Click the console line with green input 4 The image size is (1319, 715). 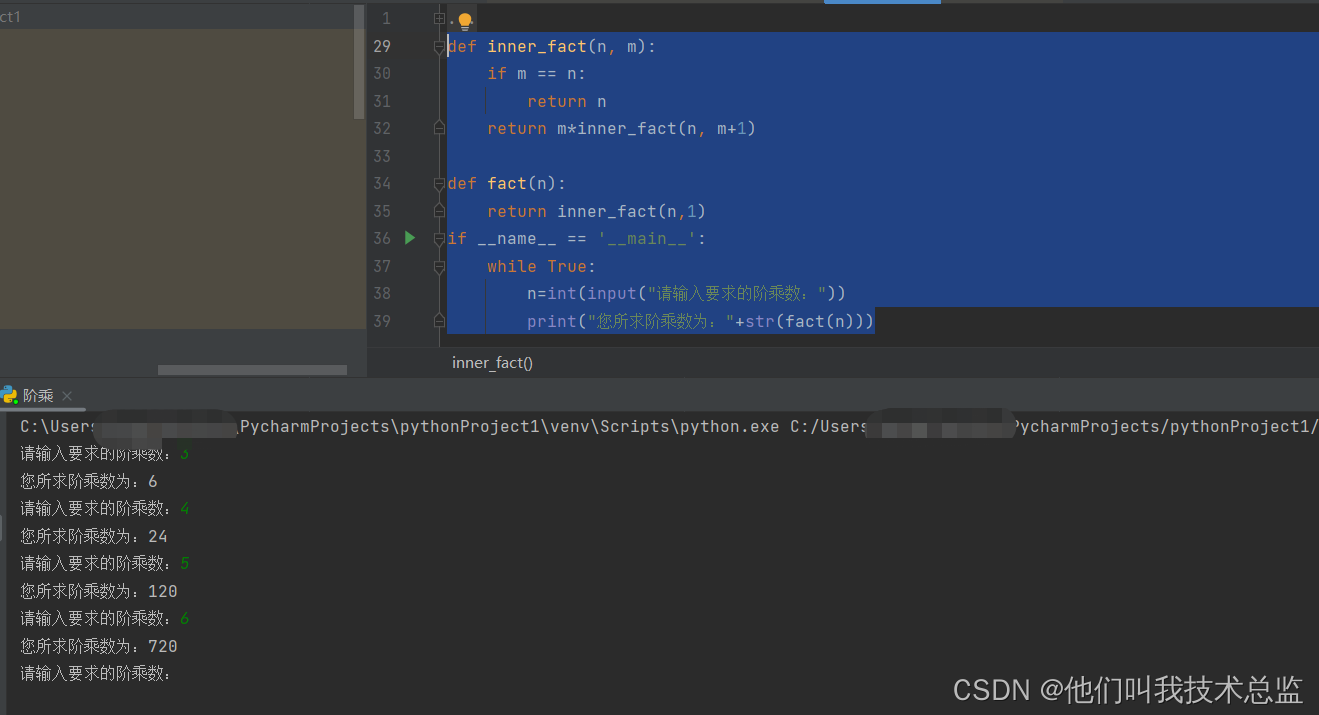click(105, 508)
